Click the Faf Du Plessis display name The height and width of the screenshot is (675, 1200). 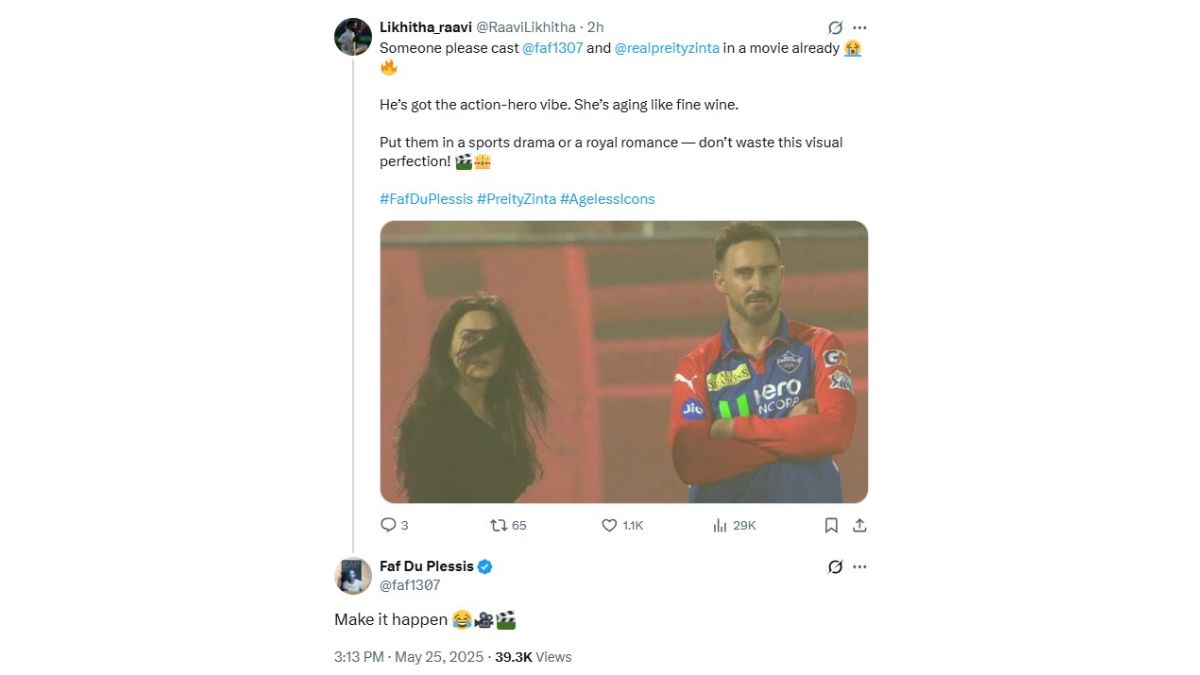pyautogui.click(x=426, y=567)
